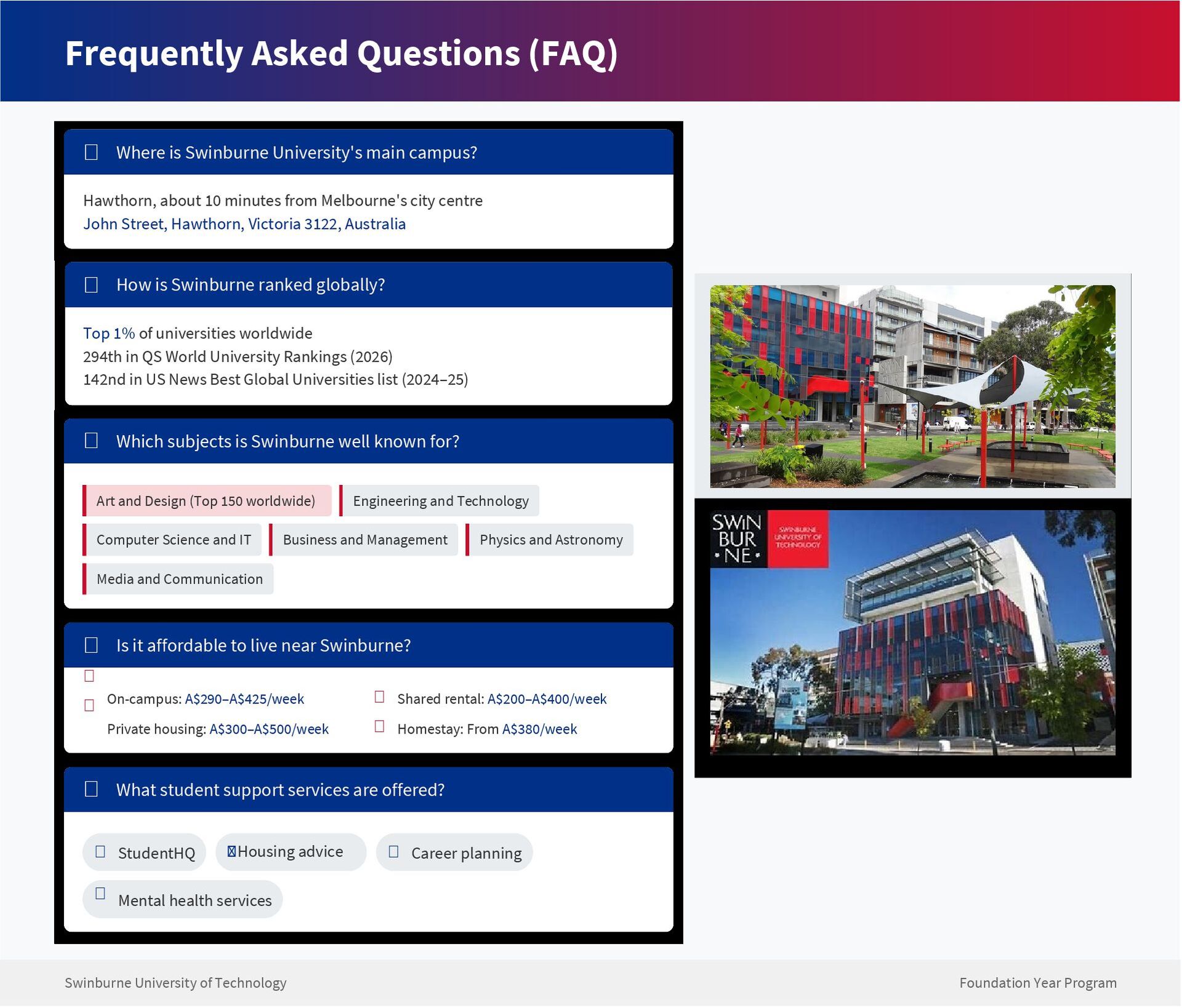Click the Swinburne logo in lower photo

(769, 539)
